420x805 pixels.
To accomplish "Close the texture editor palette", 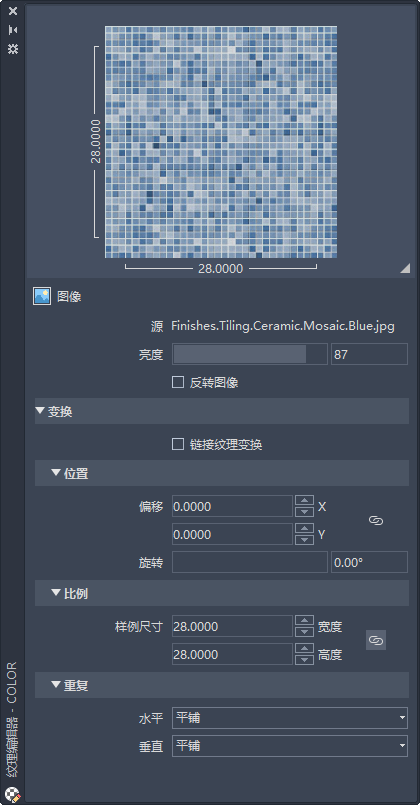I will click(13, 11).
